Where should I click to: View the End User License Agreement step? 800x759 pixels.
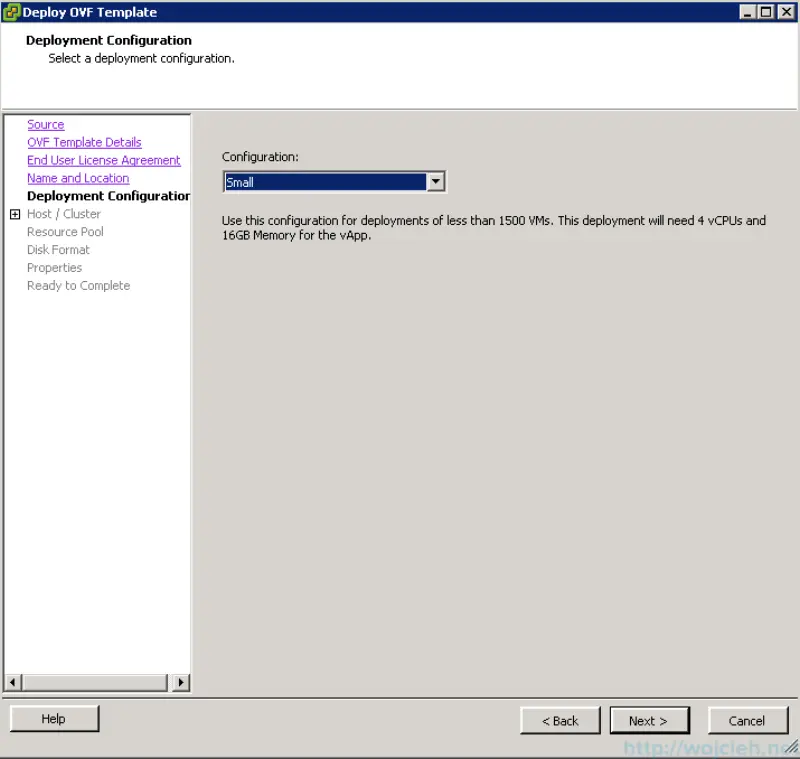(x=104, y=160)
